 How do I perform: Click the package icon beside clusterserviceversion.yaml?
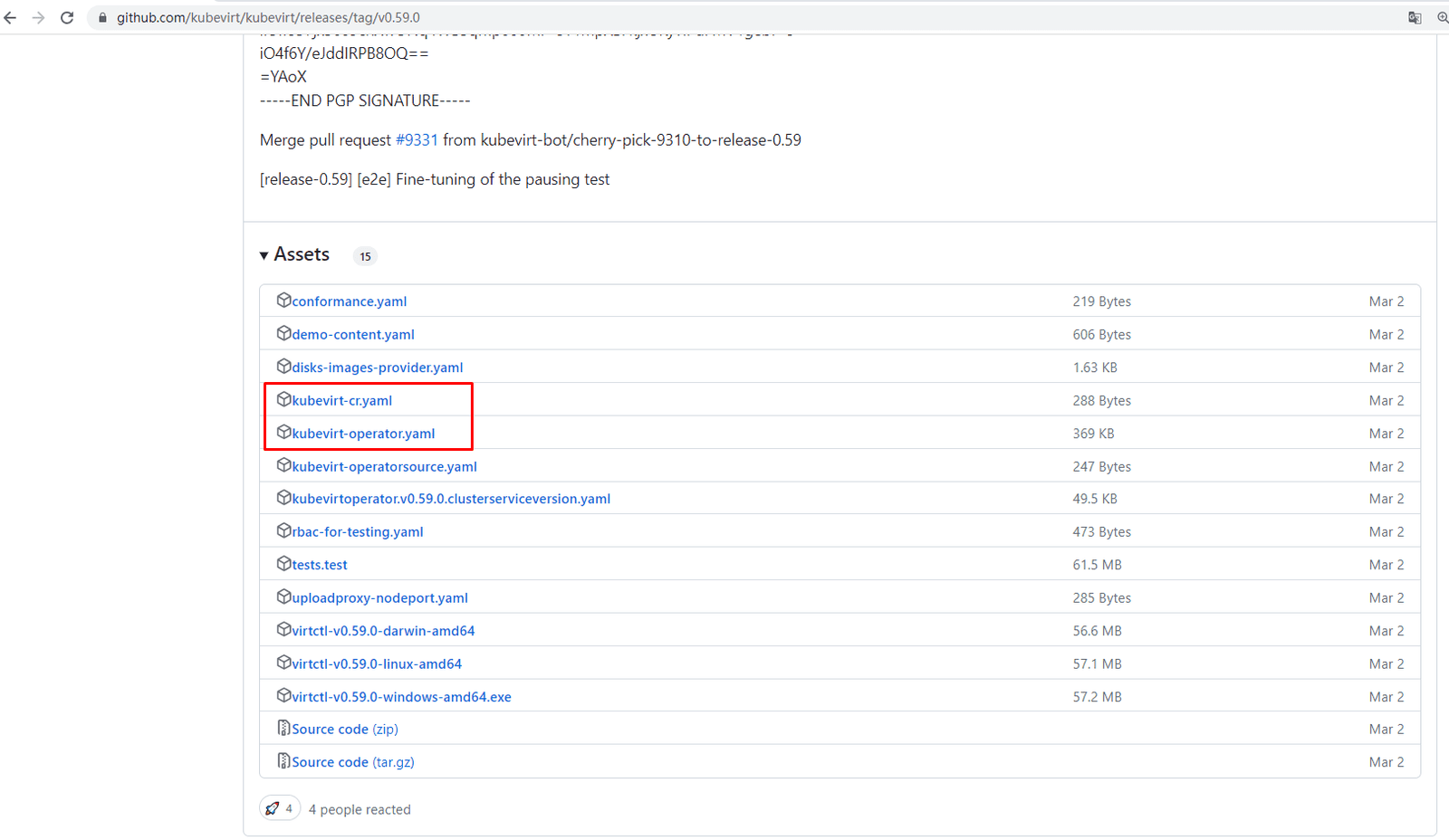point(283,497)
